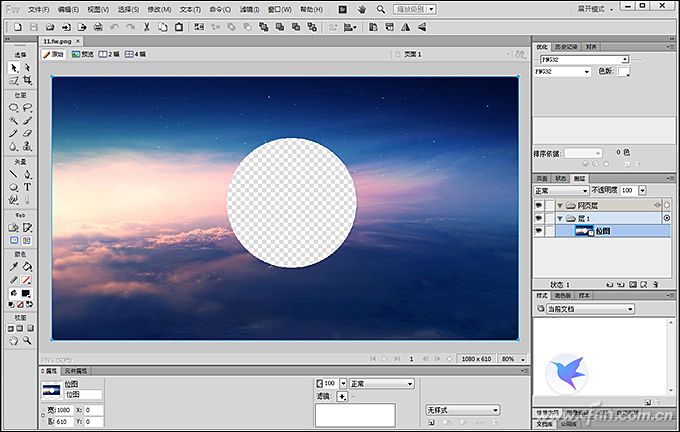
Task: Select the Paint Bucket tool
Action: (x=27, y=266)
